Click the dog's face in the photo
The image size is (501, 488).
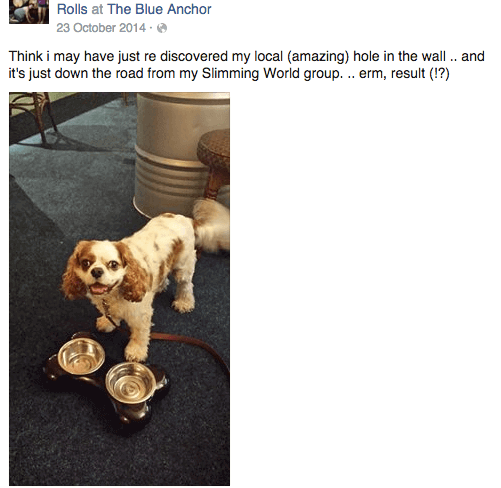[100, 270]
